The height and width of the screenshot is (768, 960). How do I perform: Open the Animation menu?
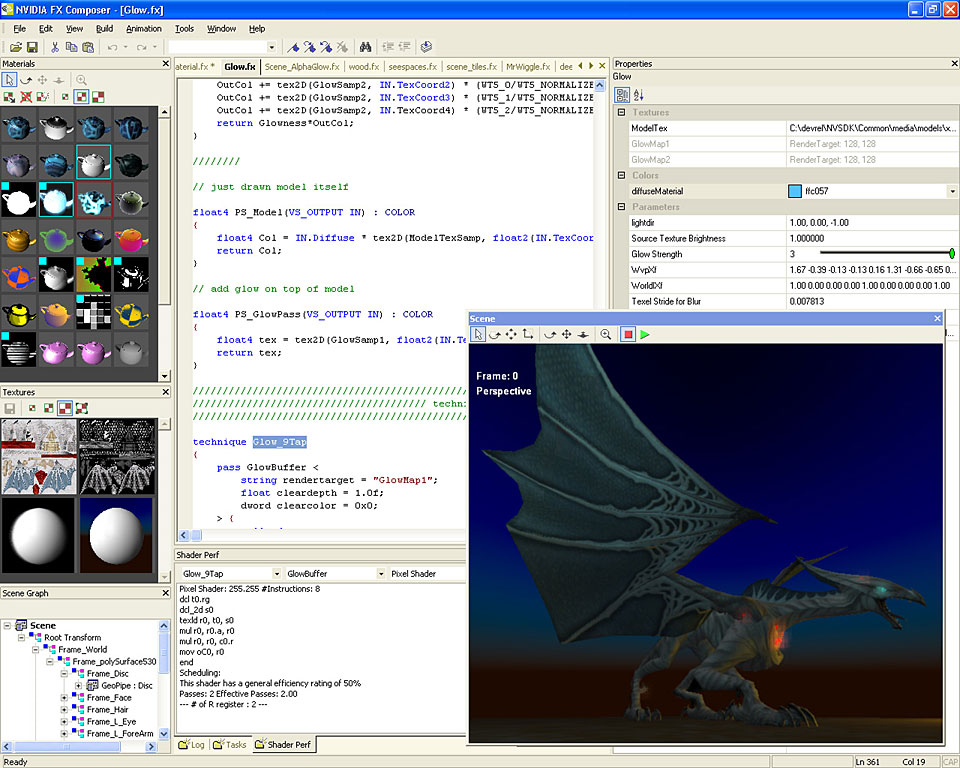[144, 29]
